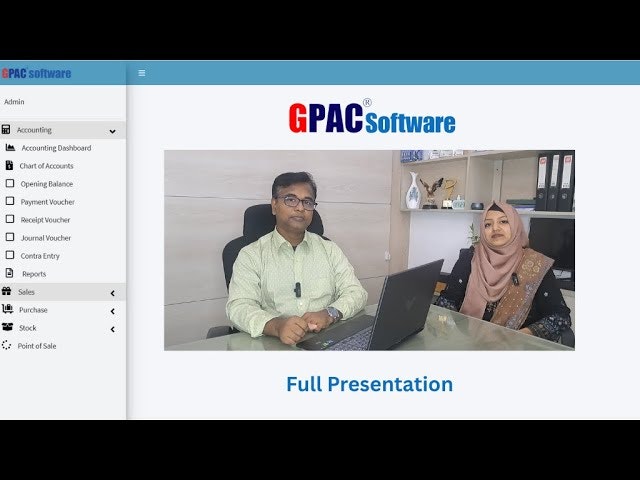This screenshot has height=480, width=640.
Task: Click the square icon beside Contra Entry
Action: click(x=10, y=255)
